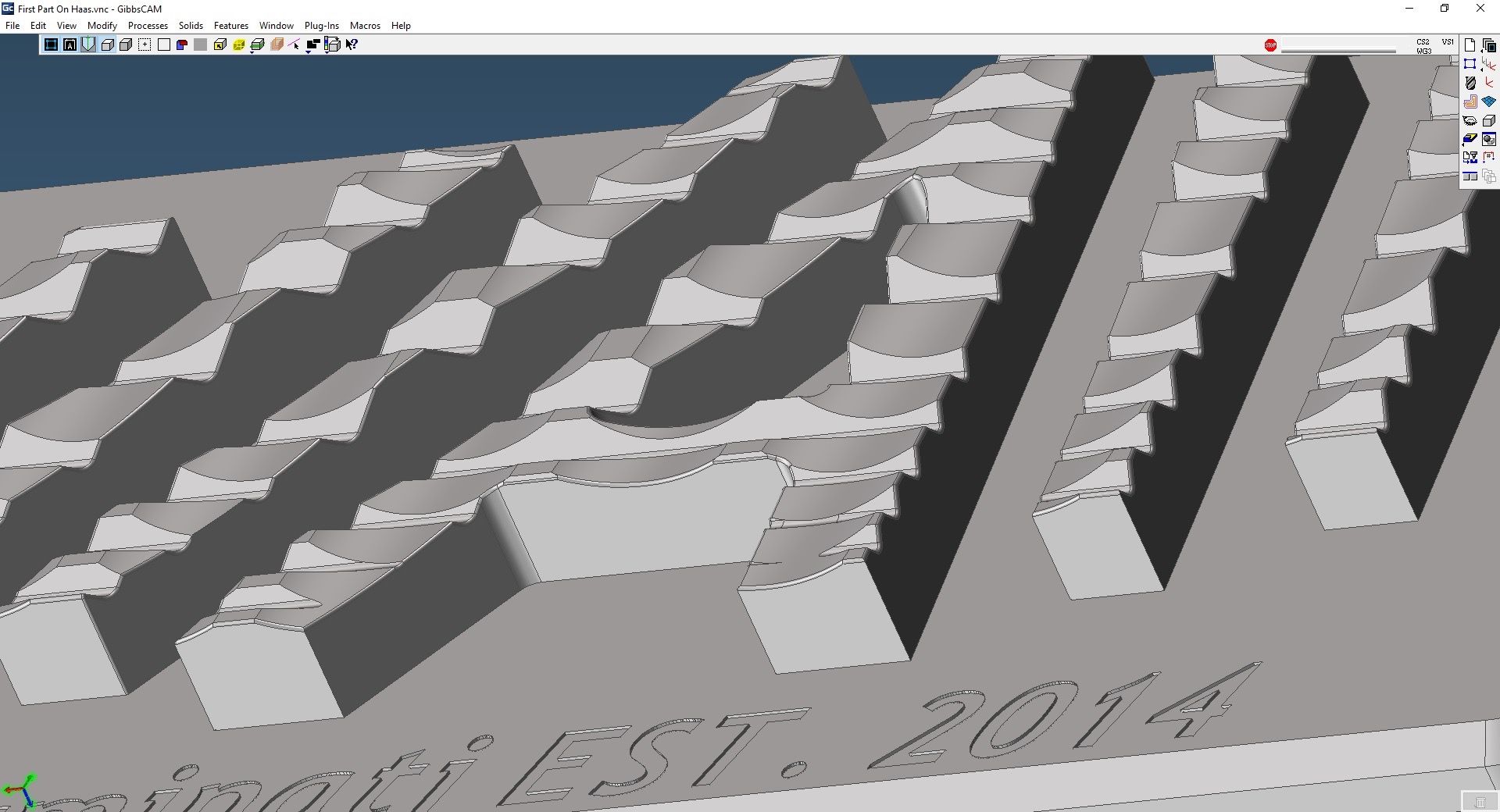
Task: Open the blank document icon in right palette
Action: (1470, 45)
